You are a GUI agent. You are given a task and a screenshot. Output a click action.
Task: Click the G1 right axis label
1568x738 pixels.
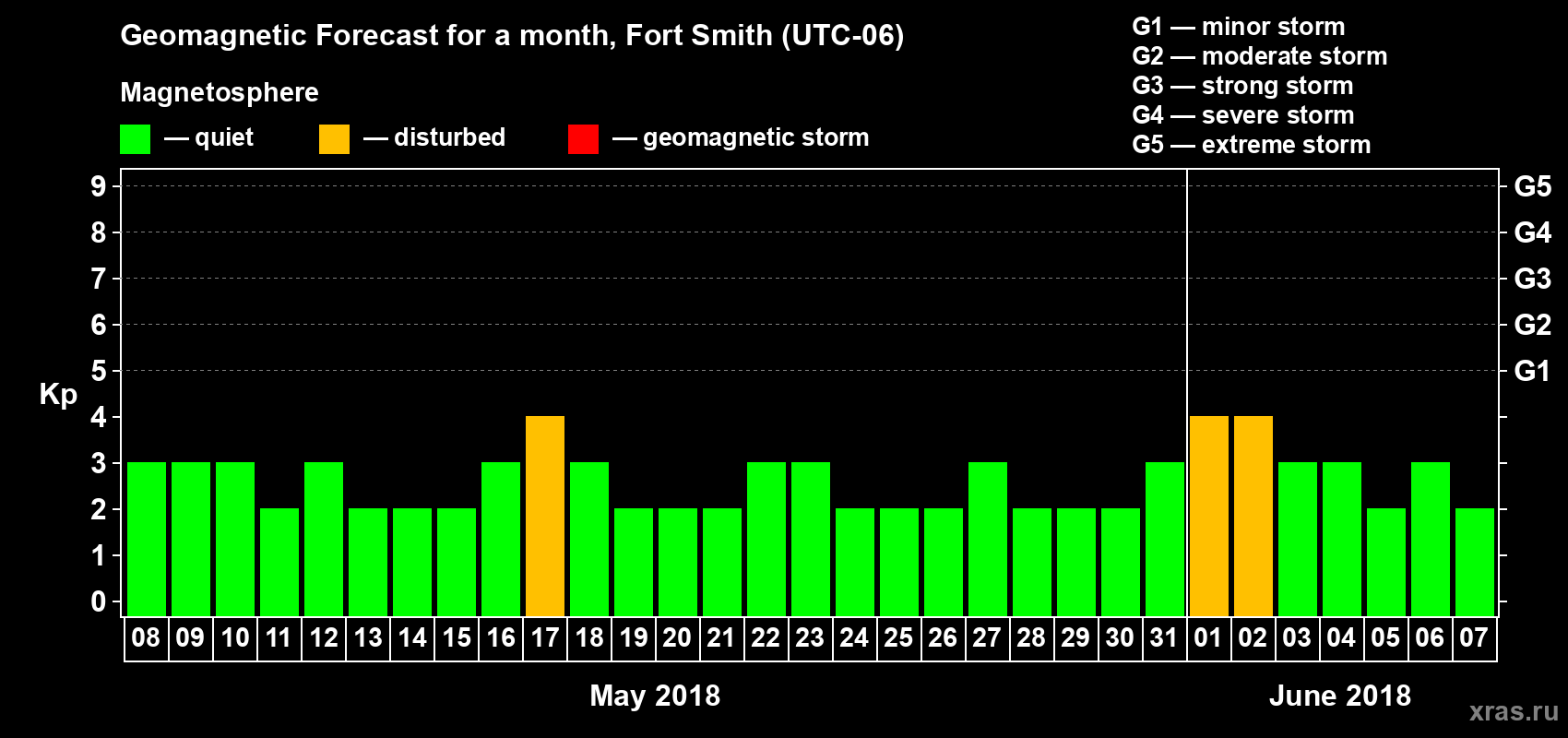1532,371
